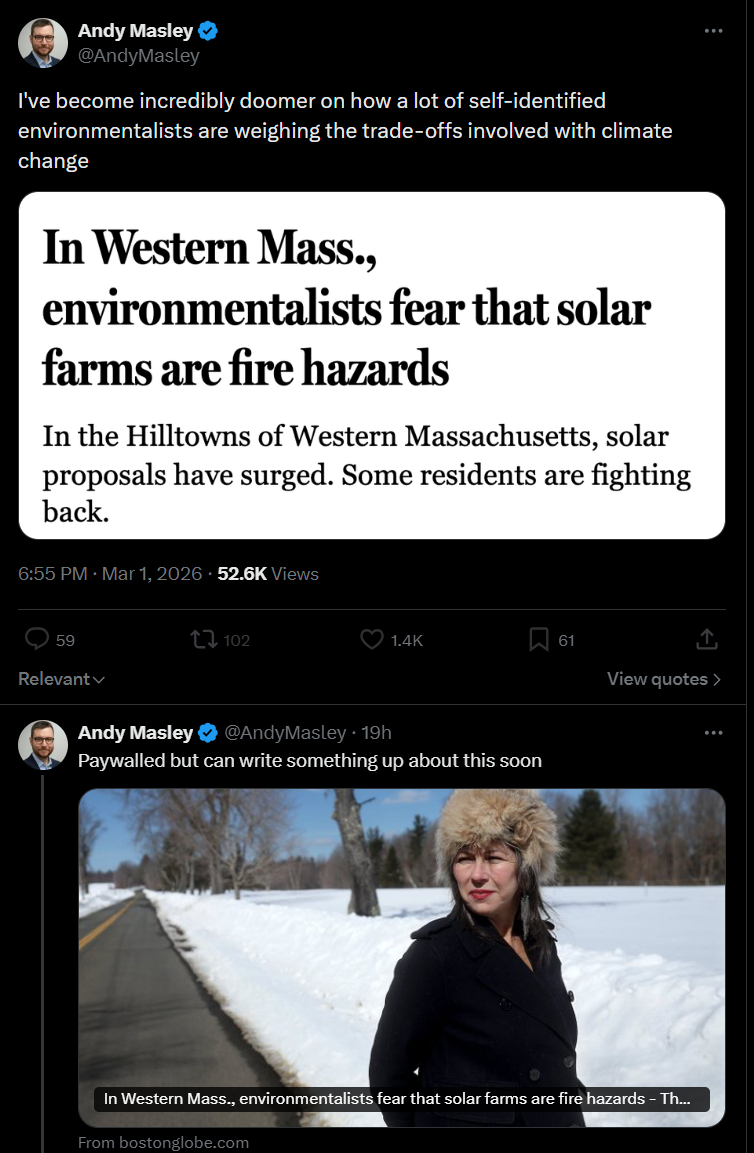Open the 19h timestamp on the reply
Screen dimensions: 754x1153
(x=376, y=733)
